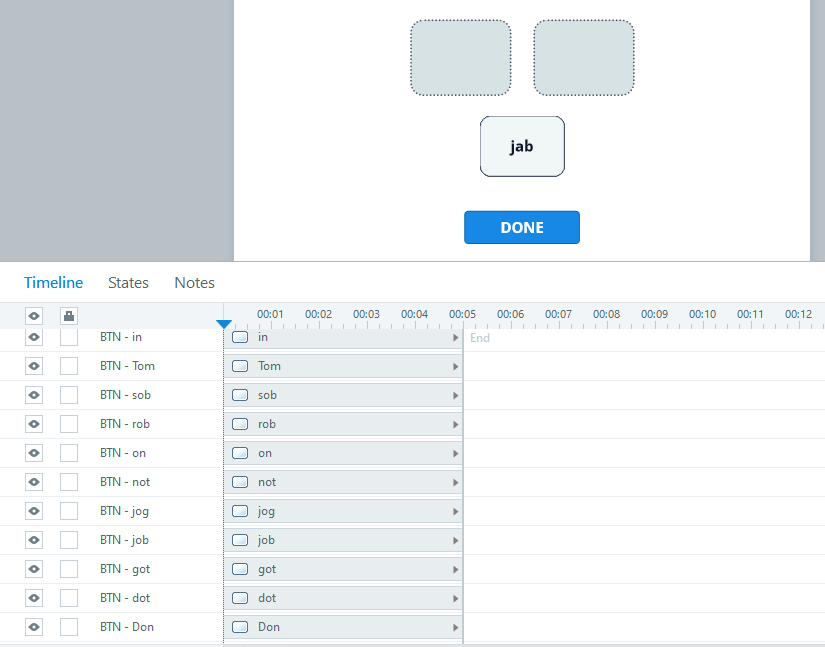Click the master eye icon in timeline header
The width and height of the screenshot is (825, 647).
33,315
